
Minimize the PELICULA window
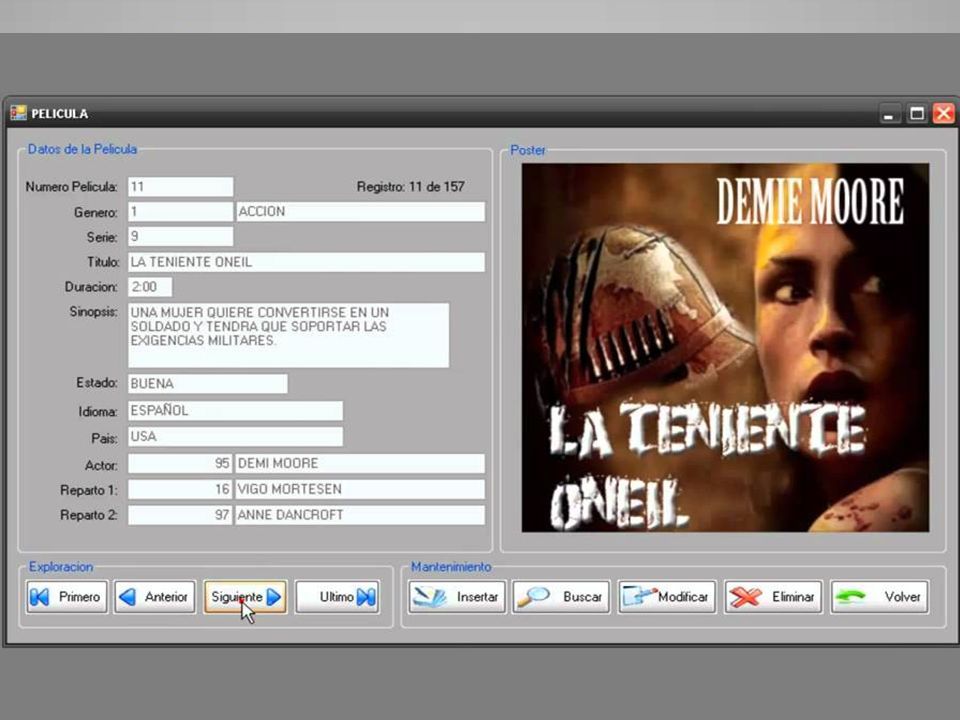pyautogui.click(x=890, y=114)
